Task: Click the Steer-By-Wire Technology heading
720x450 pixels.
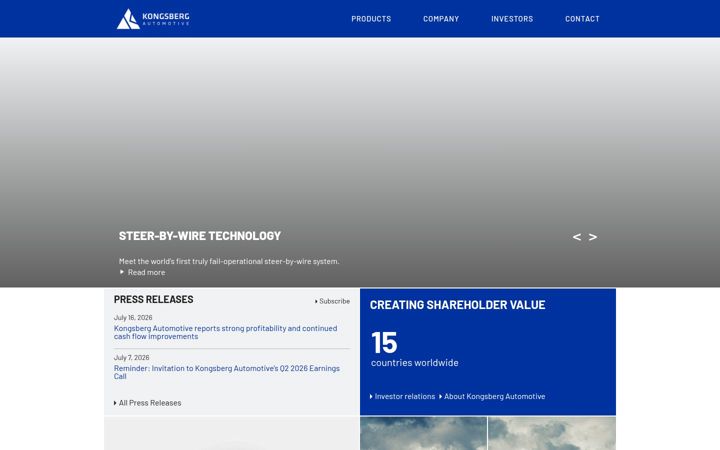Action: 200,236
